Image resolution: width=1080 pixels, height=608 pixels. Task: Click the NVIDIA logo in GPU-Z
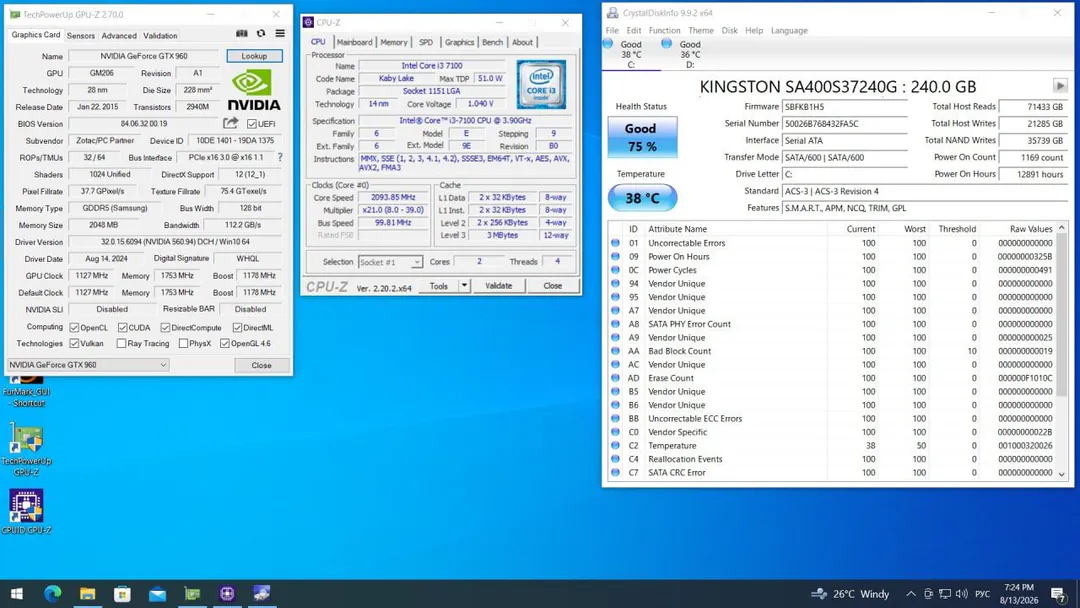[253, 90]
